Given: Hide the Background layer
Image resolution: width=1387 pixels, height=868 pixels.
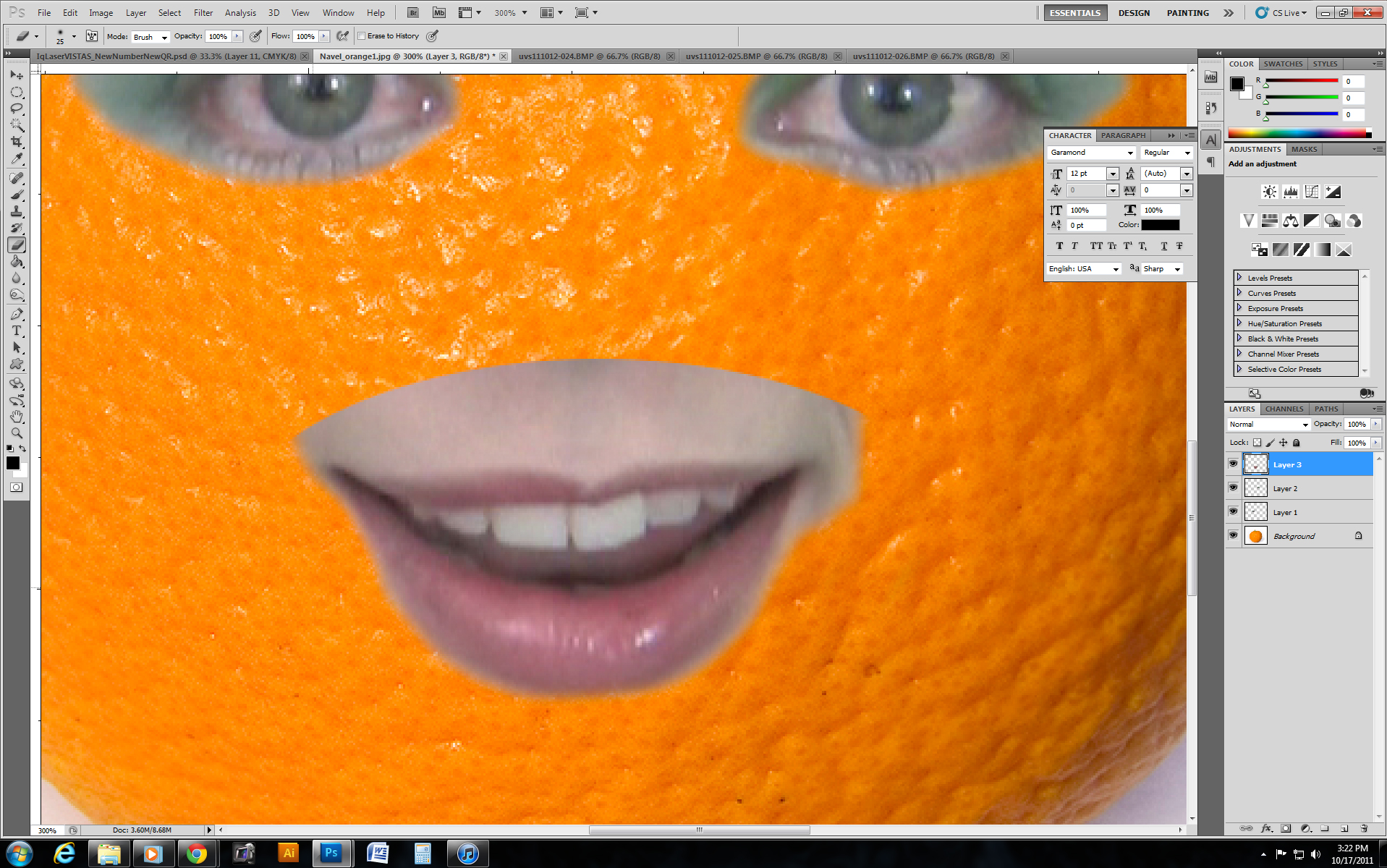Looking at the screenshot, I should click(x=1233, y=535).
